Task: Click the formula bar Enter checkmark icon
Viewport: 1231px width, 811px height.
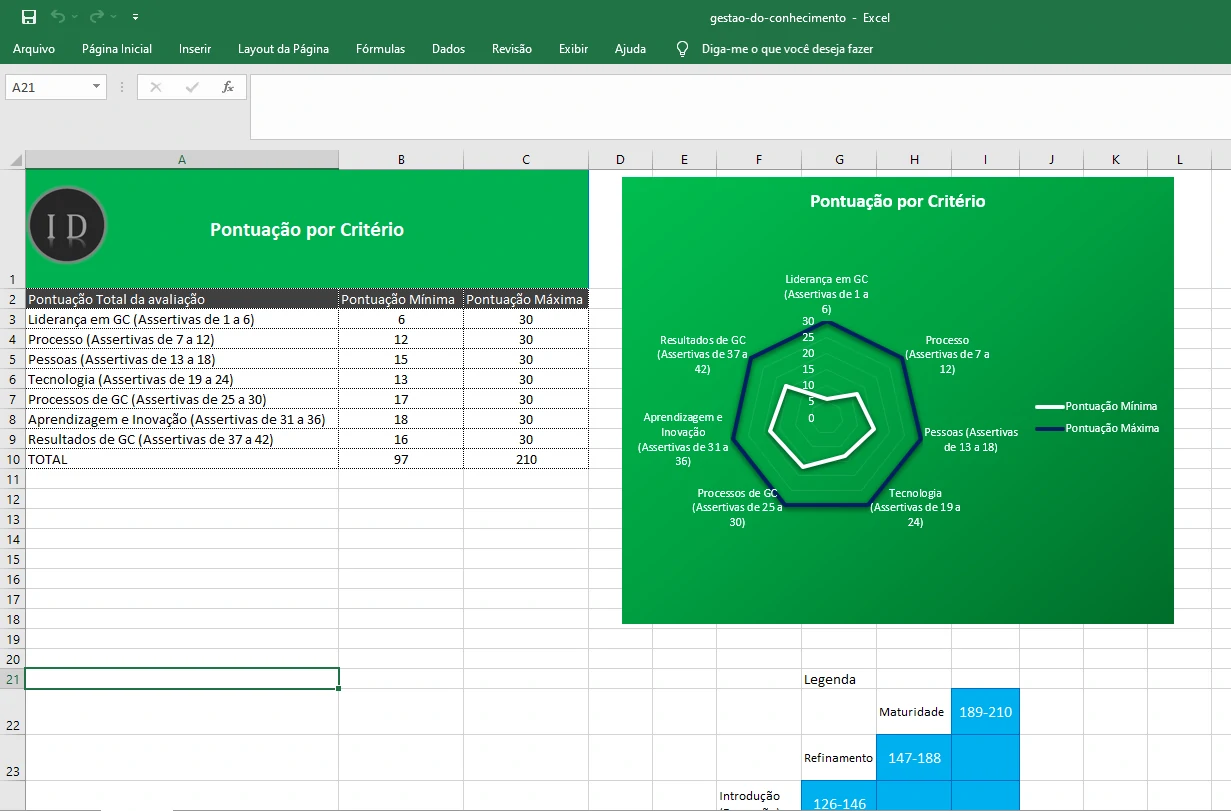Action: pyautogui.click(x=192, y=87)
